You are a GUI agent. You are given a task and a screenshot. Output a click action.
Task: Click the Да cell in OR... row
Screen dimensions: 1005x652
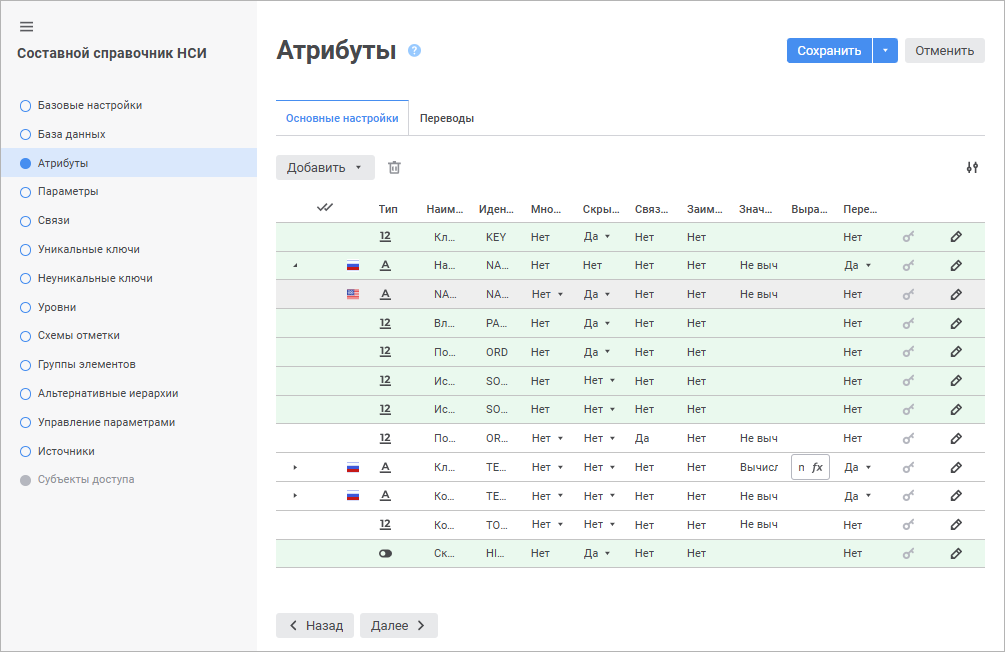point(642,439)
